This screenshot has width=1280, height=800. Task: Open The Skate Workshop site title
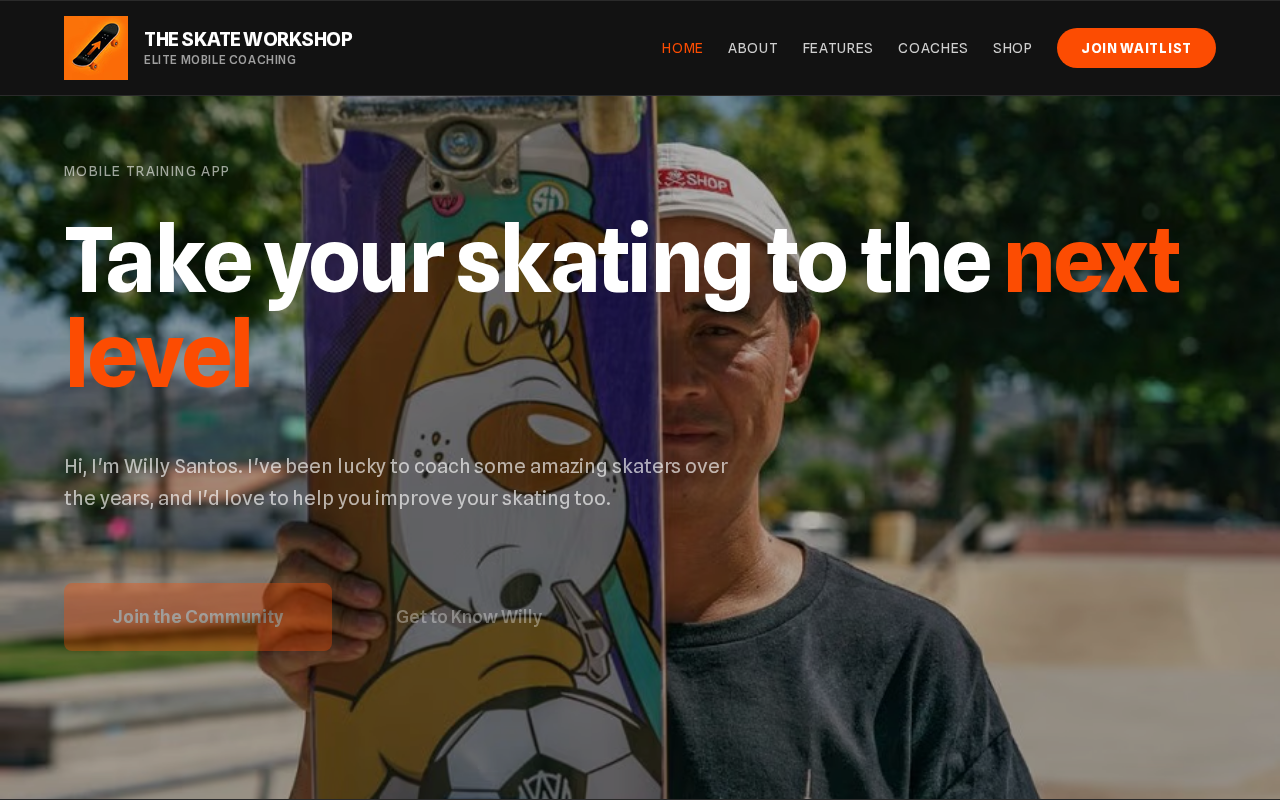pyautogui.click(x=248, y=39)
